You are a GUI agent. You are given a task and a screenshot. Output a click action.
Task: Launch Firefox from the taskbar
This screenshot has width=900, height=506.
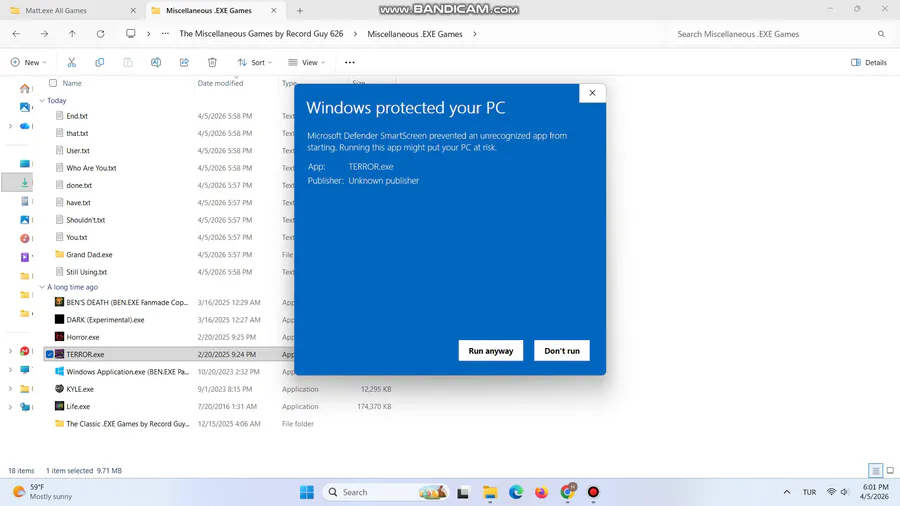click(x=541, y=492)
